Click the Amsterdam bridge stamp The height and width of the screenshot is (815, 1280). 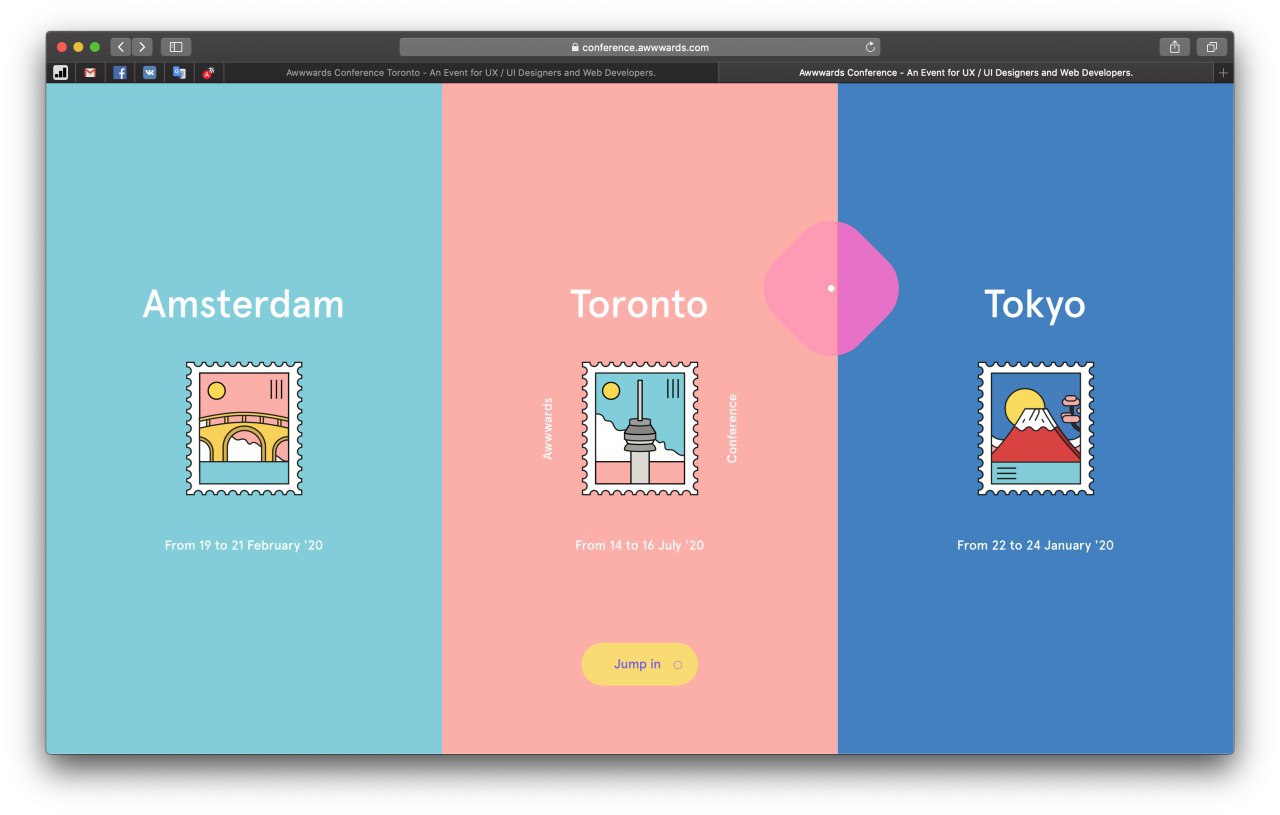(x=244, y=428)
